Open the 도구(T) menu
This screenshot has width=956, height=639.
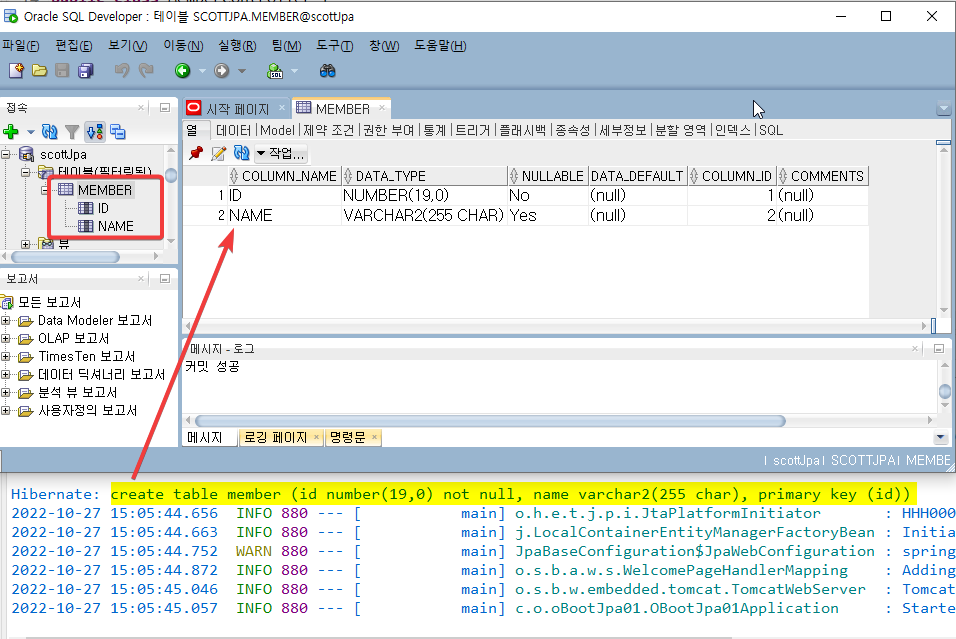click(334, 46)
